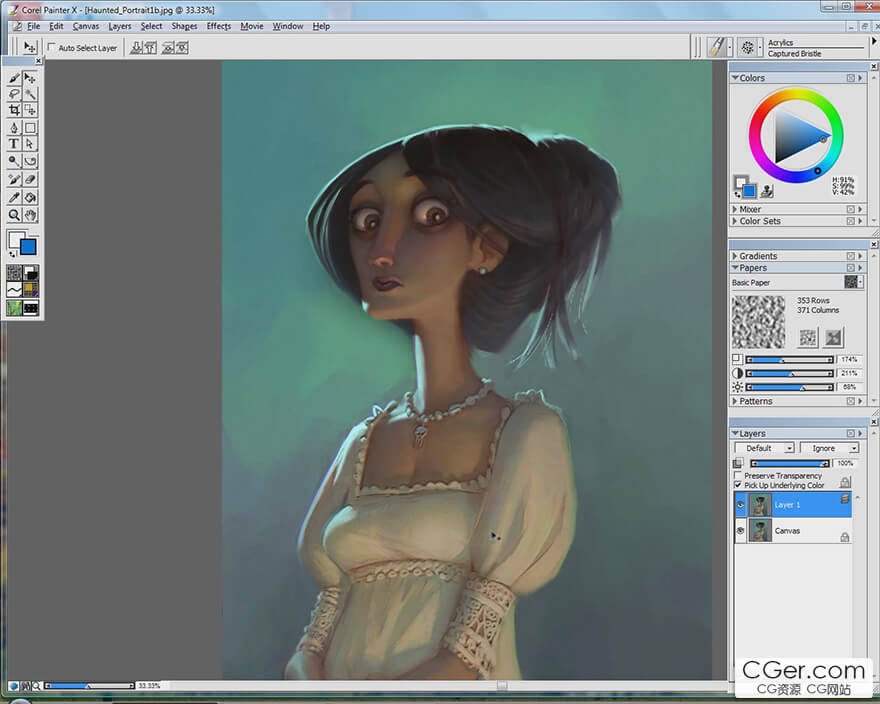The height and width of the screenshot is (704, 880).
Task: Open the Effects menu
Action: [x=218, y=26]
